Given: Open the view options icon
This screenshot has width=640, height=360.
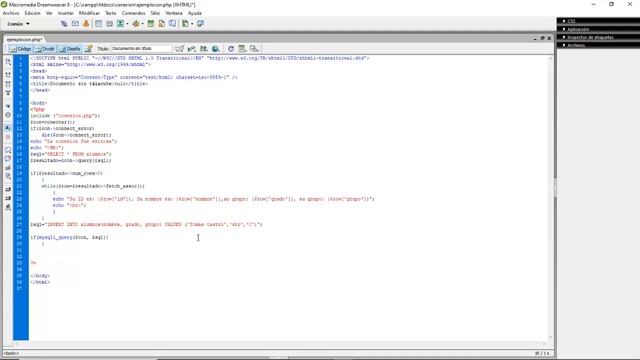Looking at the screenshot, I should [x=242, y=49].
